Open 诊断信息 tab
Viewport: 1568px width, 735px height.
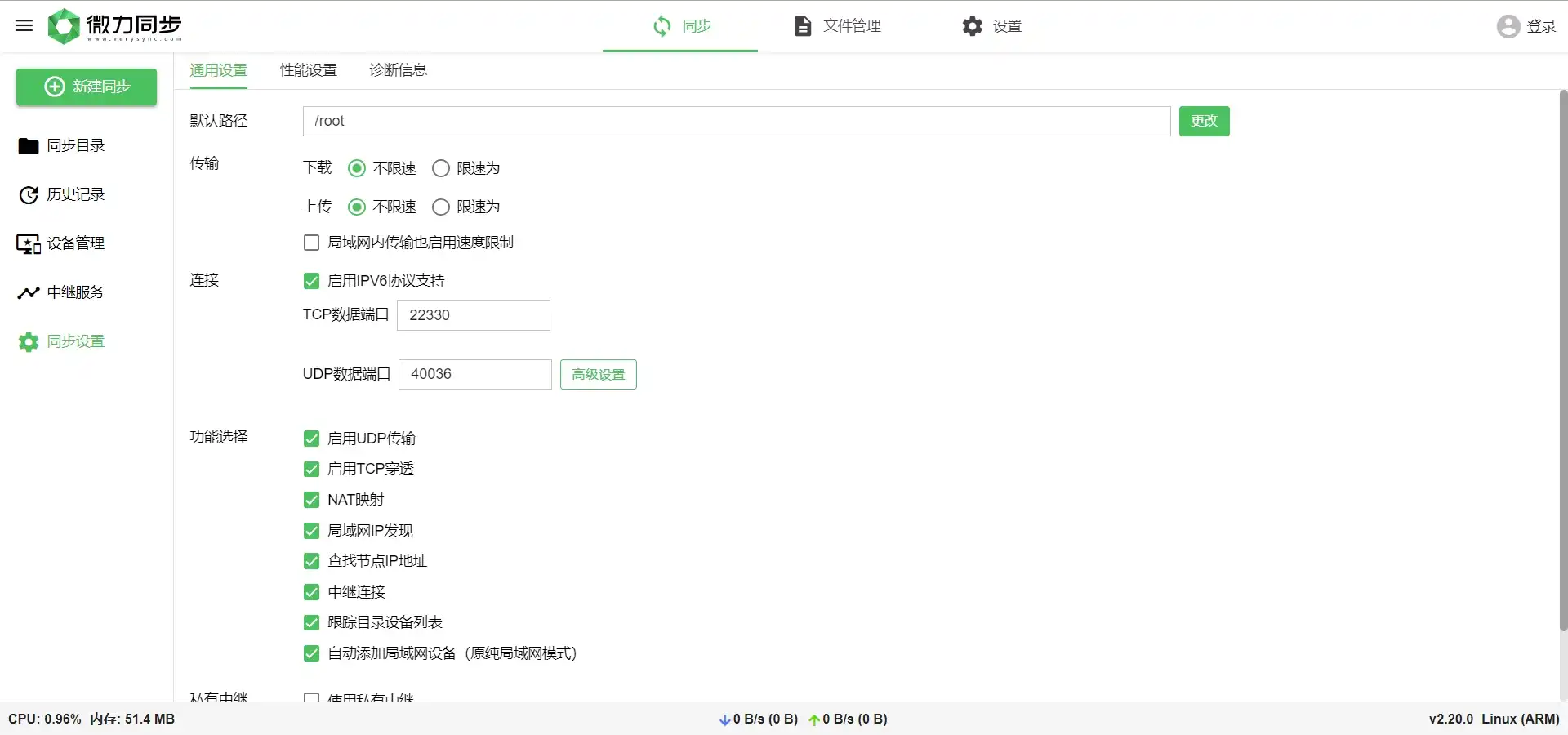click(398, 70)
